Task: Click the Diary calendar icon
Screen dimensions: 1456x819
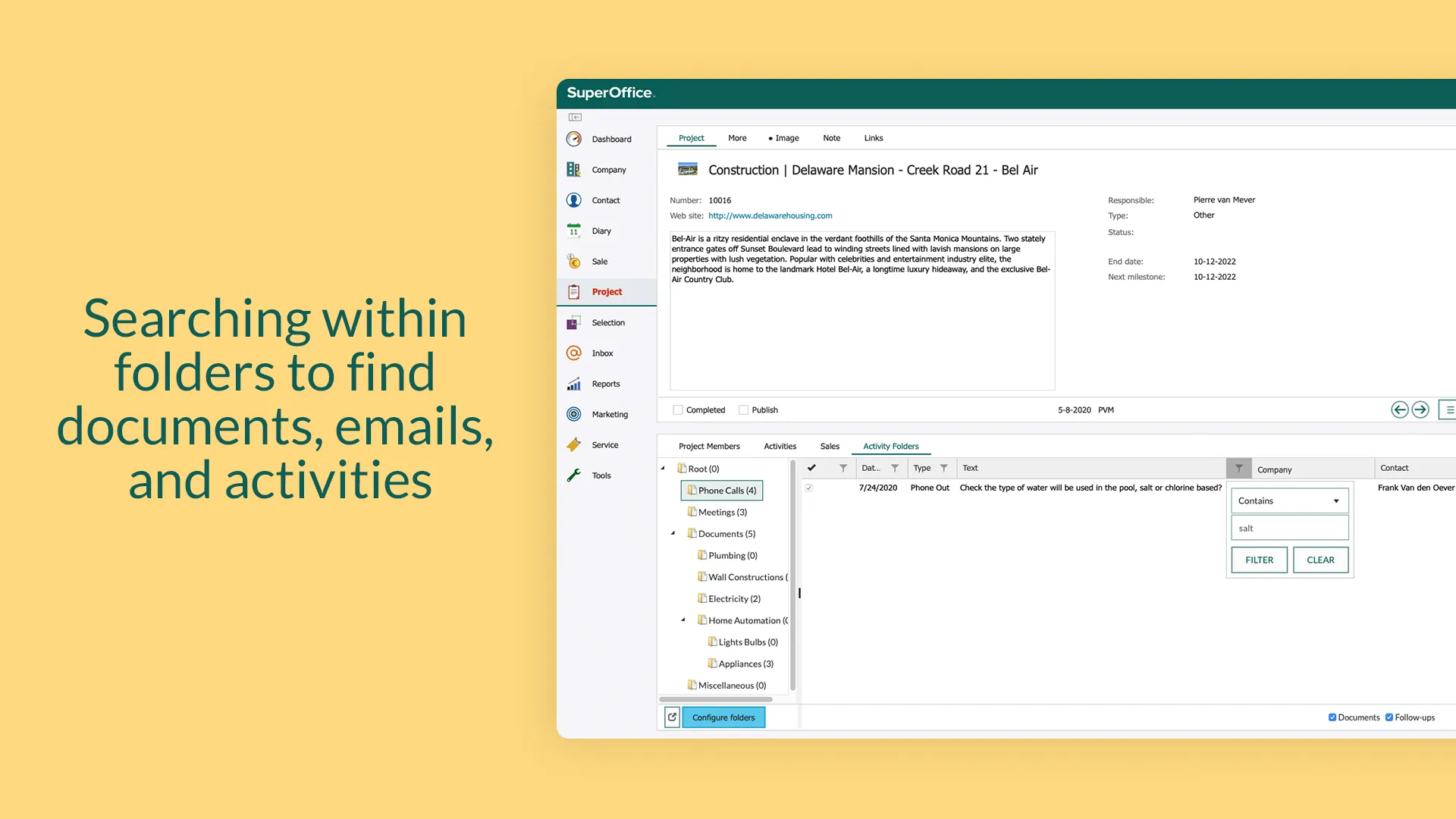Action: (574, 231)
